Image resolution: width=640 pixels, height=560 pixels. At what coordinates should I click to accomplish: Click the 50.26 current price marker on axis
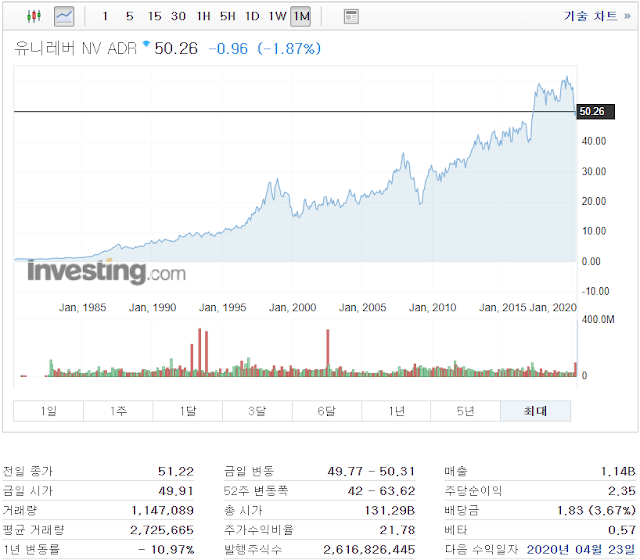[x=595, y=111]
